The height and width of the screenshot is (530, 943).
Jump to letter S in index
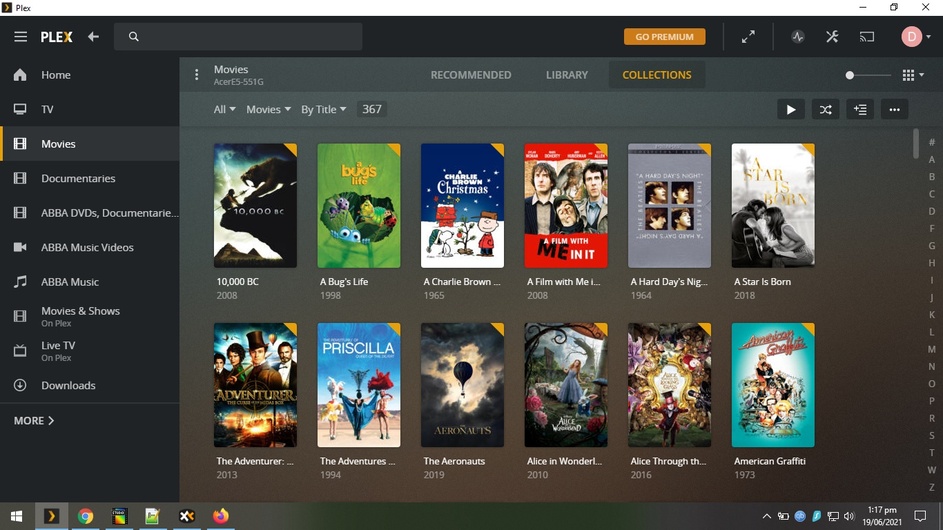click(x=932, y=436)
